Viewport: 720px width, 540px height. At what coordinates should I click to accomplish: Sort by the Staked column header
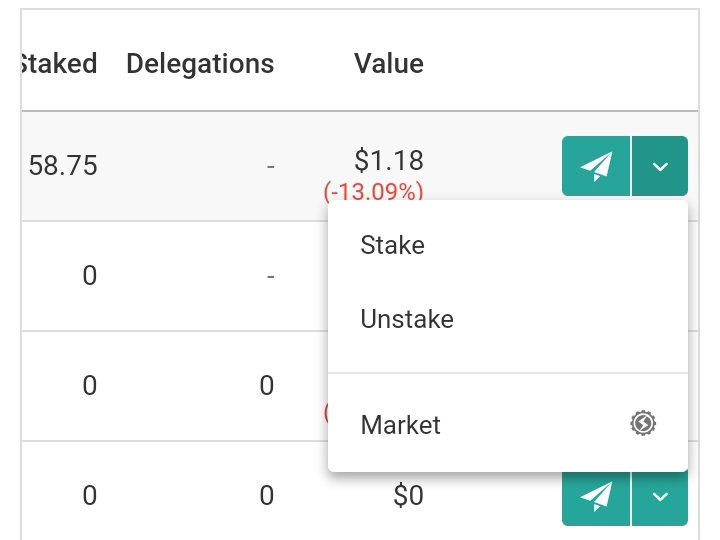click(59, 63)
